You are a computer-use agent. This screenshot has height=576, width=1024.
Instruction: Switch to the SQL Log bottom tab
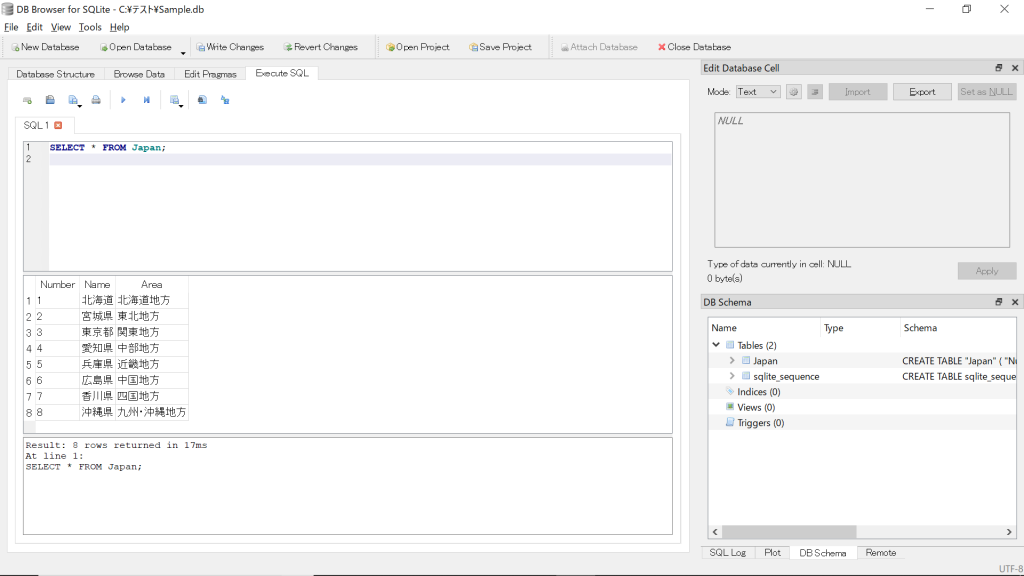pyautogui.click(x=728, y=552)
